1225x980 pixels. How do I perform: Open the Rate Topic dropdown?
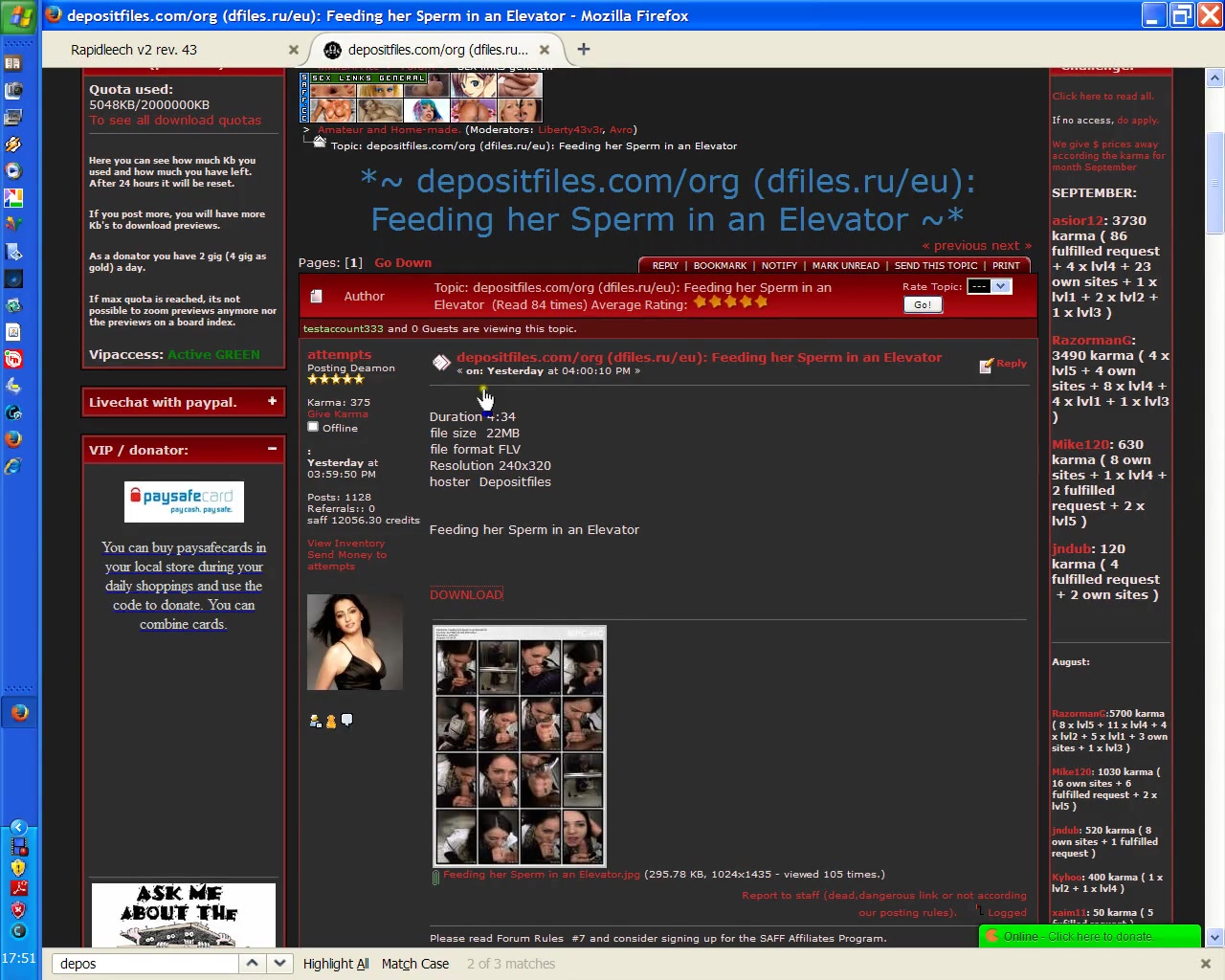[x=990, y=286]
